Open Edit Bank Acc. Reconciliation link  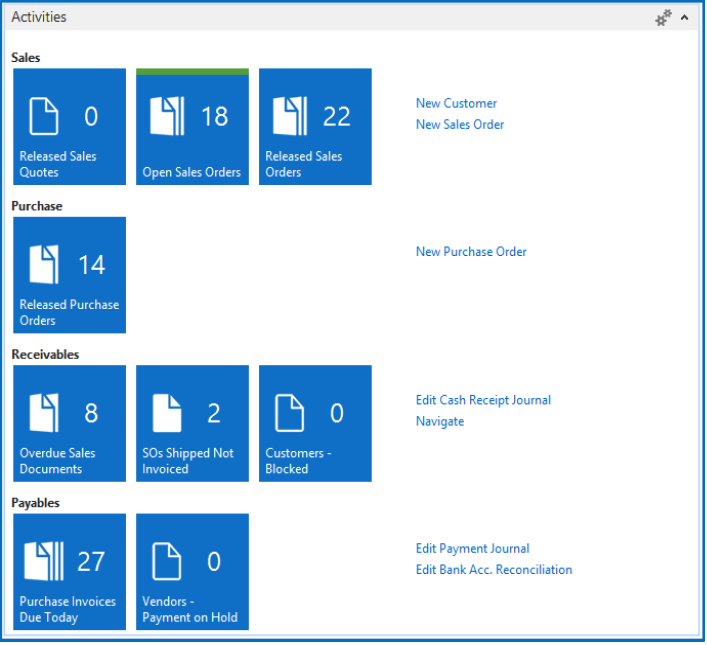[x=494, y=570]
